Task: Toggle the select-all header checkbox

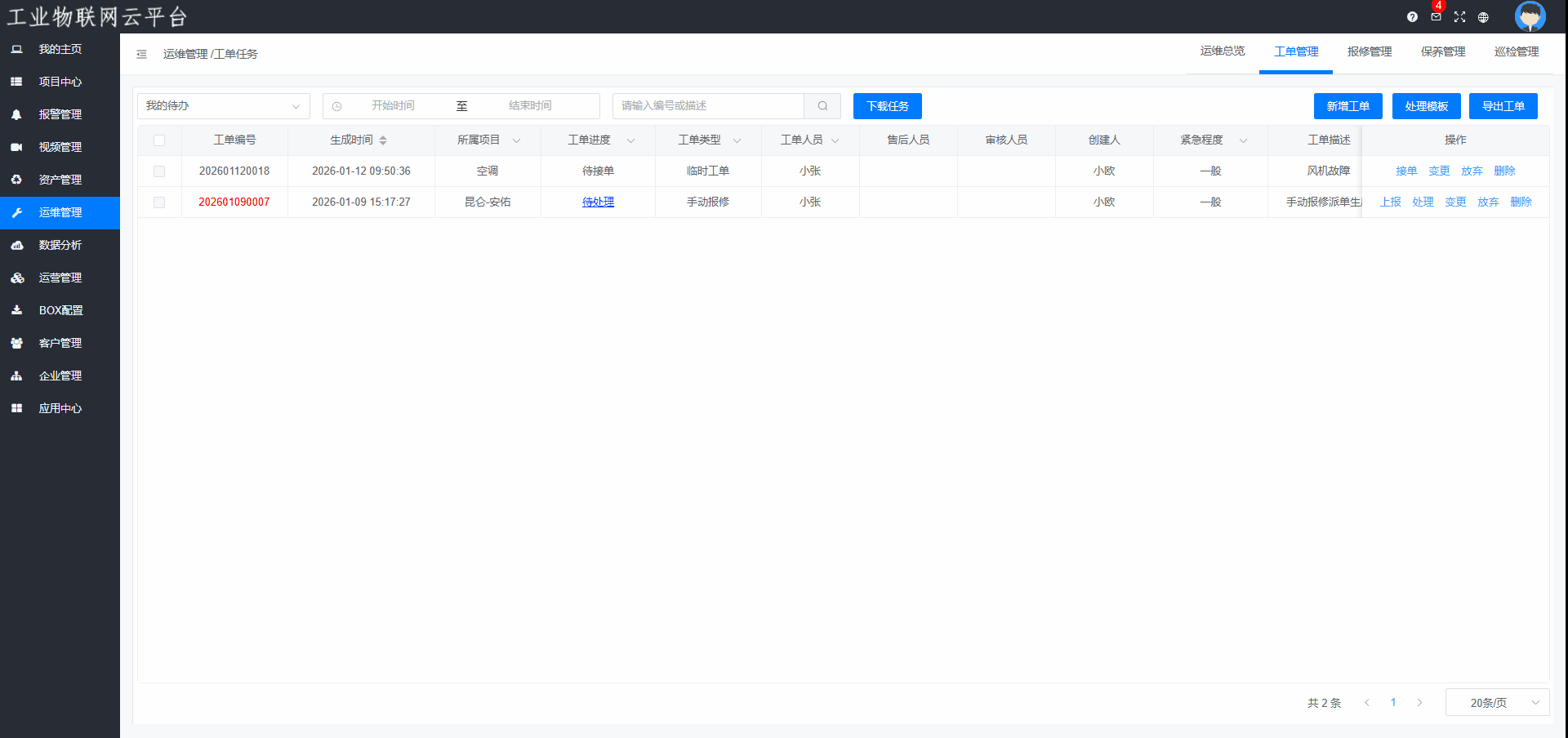Action: pyautogui.click(x=159, y=140)
